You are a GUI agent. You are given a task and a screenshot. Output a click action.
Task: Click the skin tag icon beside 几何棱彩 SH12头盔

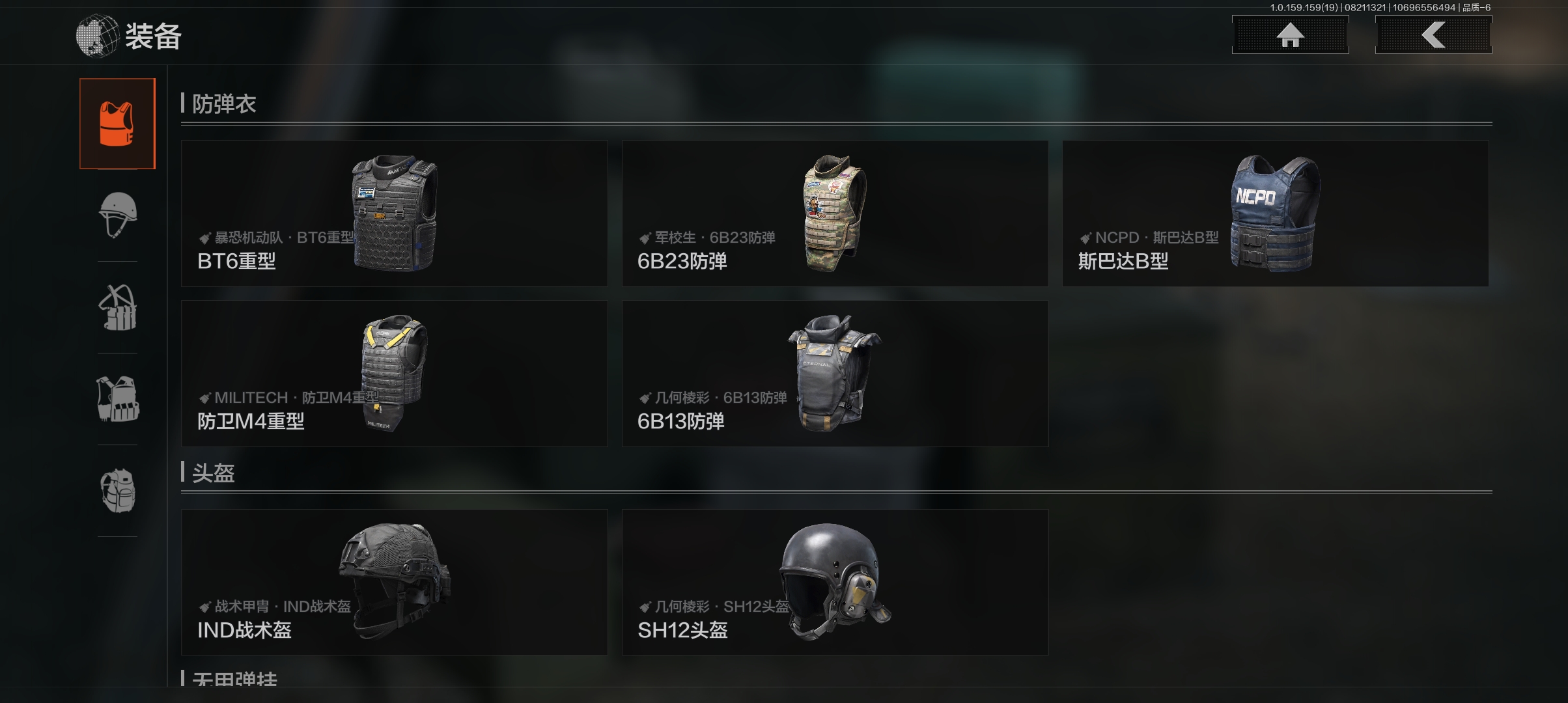pyautogui.click(x=645, y=607)
